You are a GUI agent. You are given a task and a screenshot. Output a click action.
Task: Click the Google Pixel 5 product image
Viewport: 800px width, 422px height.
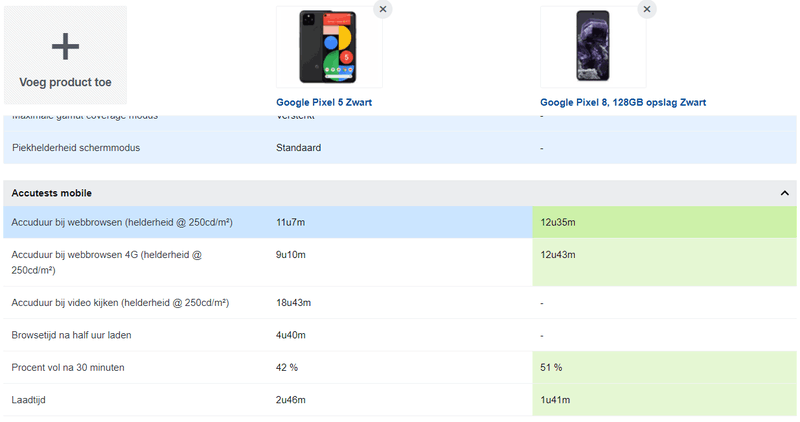pyautogui.click(x=329, y=47)
